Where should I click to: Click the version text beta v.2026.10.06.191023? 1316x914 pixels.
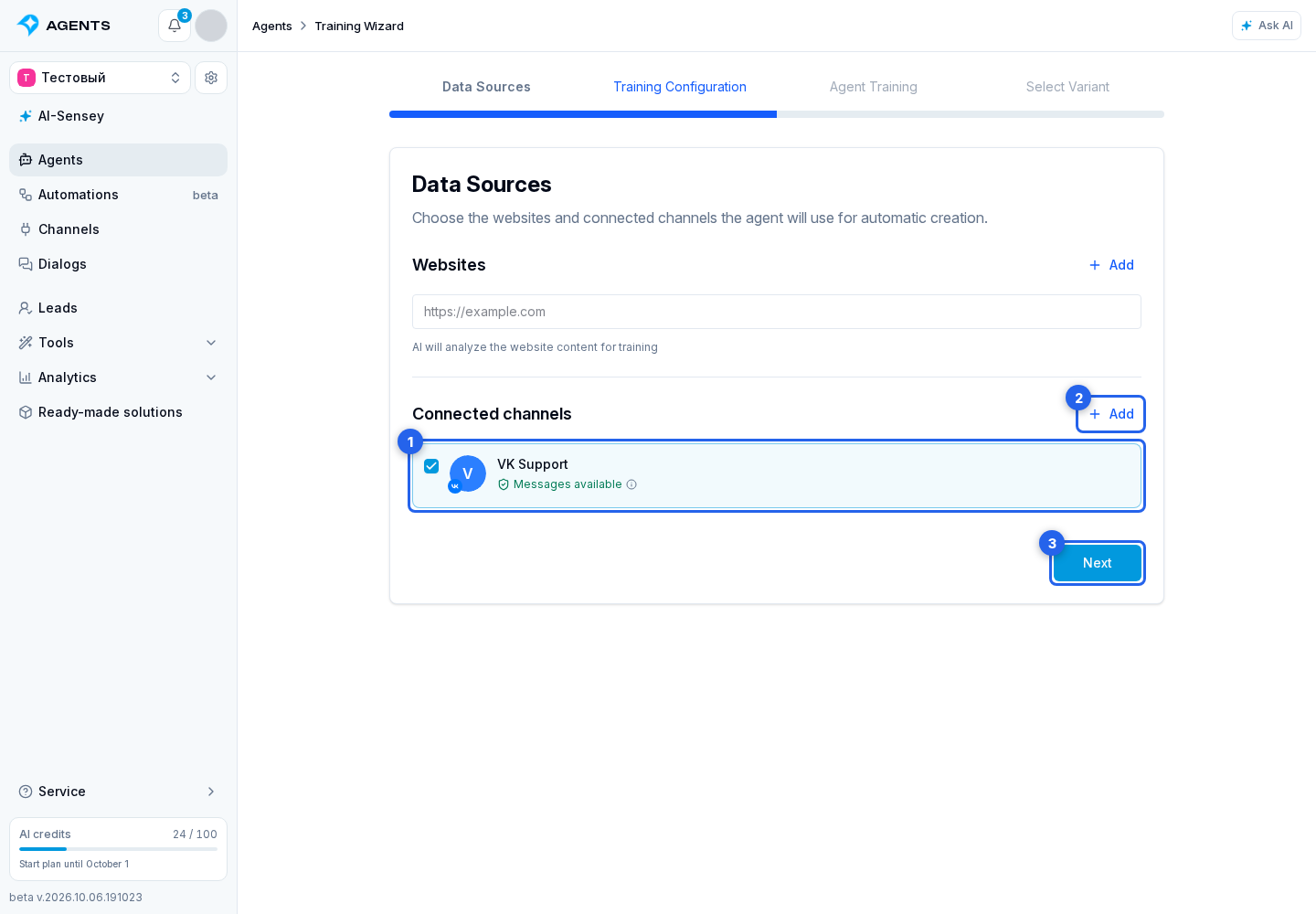(x=76, y=898)
